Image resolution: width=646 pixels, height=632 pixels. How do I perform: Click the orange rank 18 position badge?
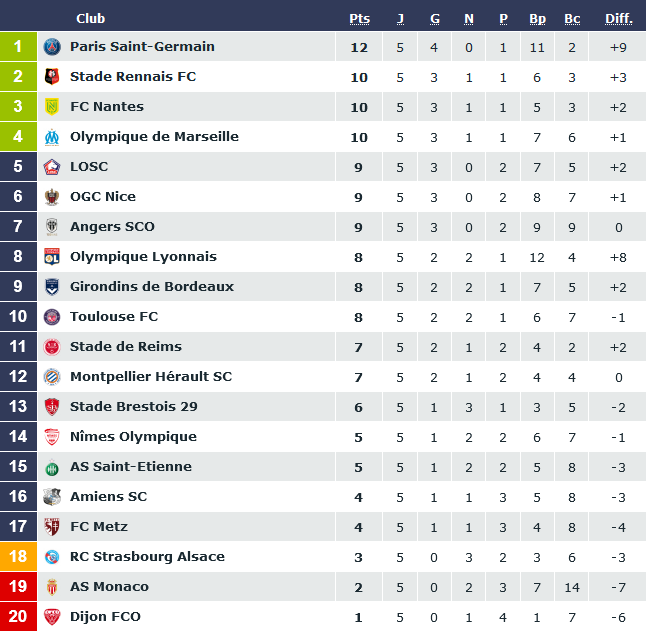click(x=18, y=557)
